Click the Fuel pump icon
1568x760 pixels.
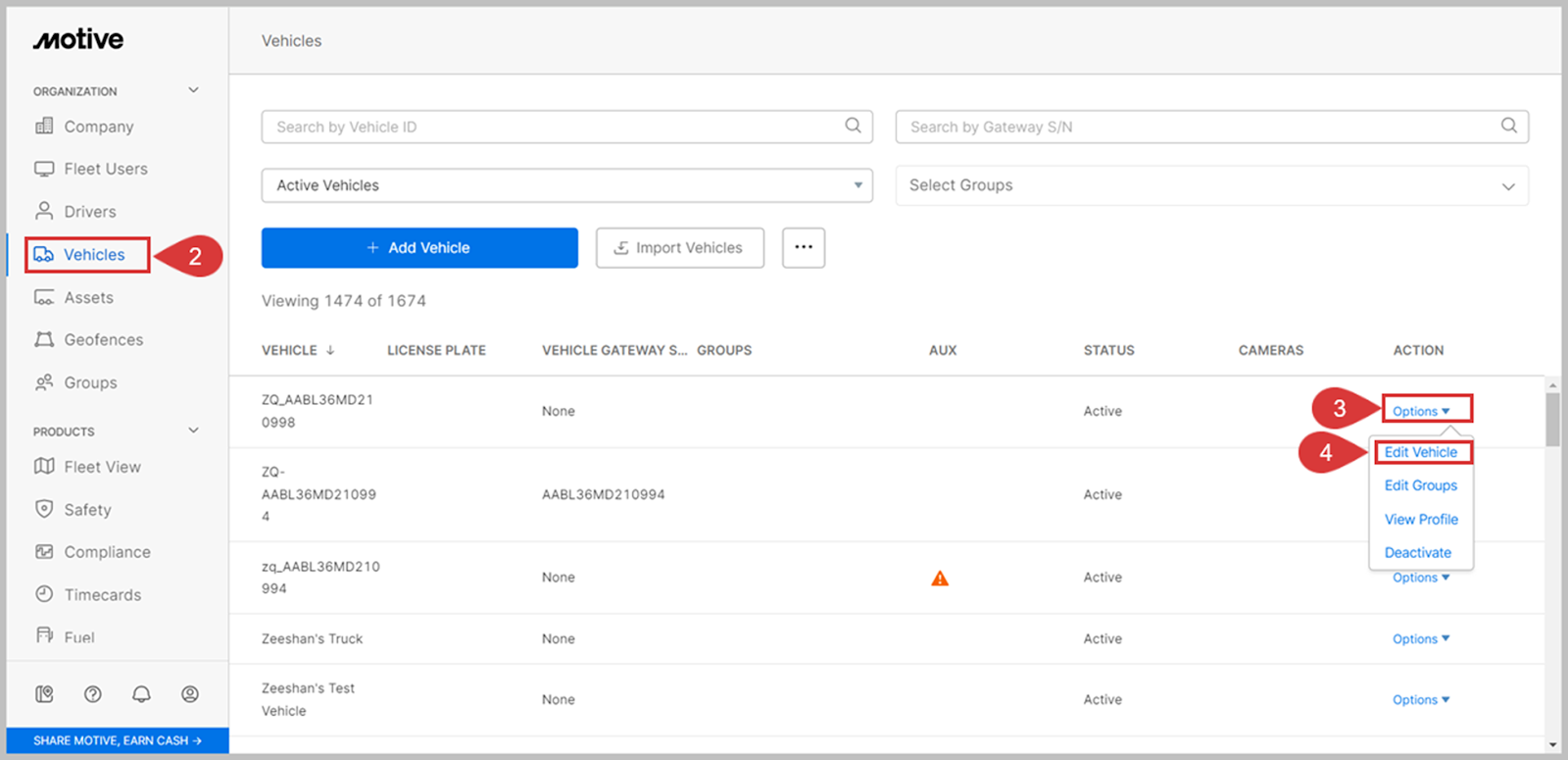[x=44, y=635]
